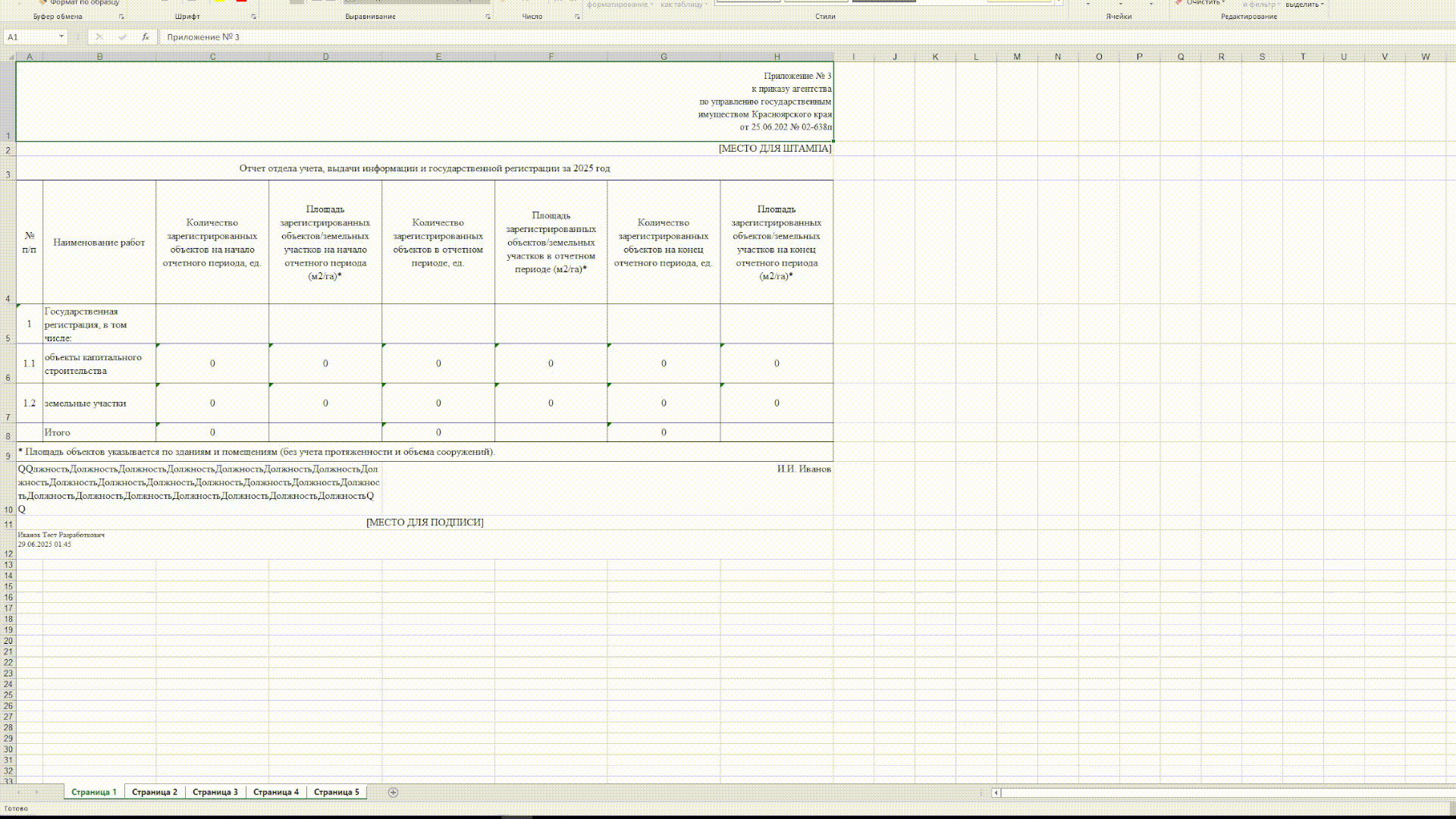Viewport: 1456px width, 819px height.
Task: Click the Cancel entry X icon in formula bar
Action: click(x=99, y=36)
